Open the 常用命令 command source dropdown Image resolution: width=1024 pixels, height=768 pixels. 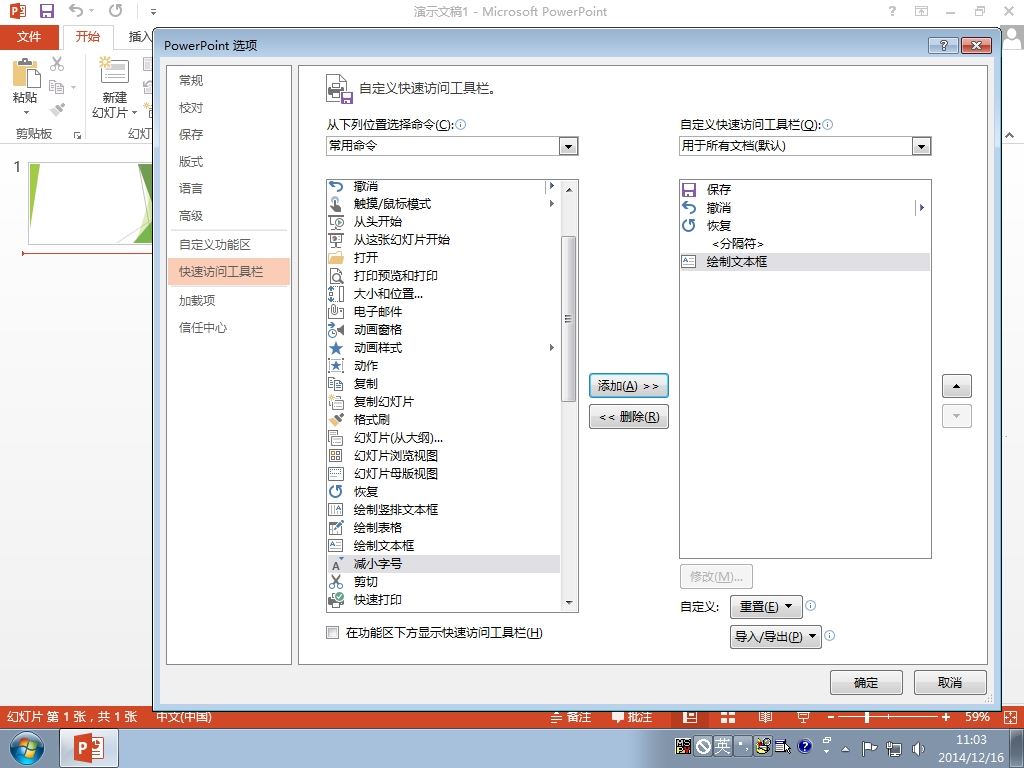[568, 146]
